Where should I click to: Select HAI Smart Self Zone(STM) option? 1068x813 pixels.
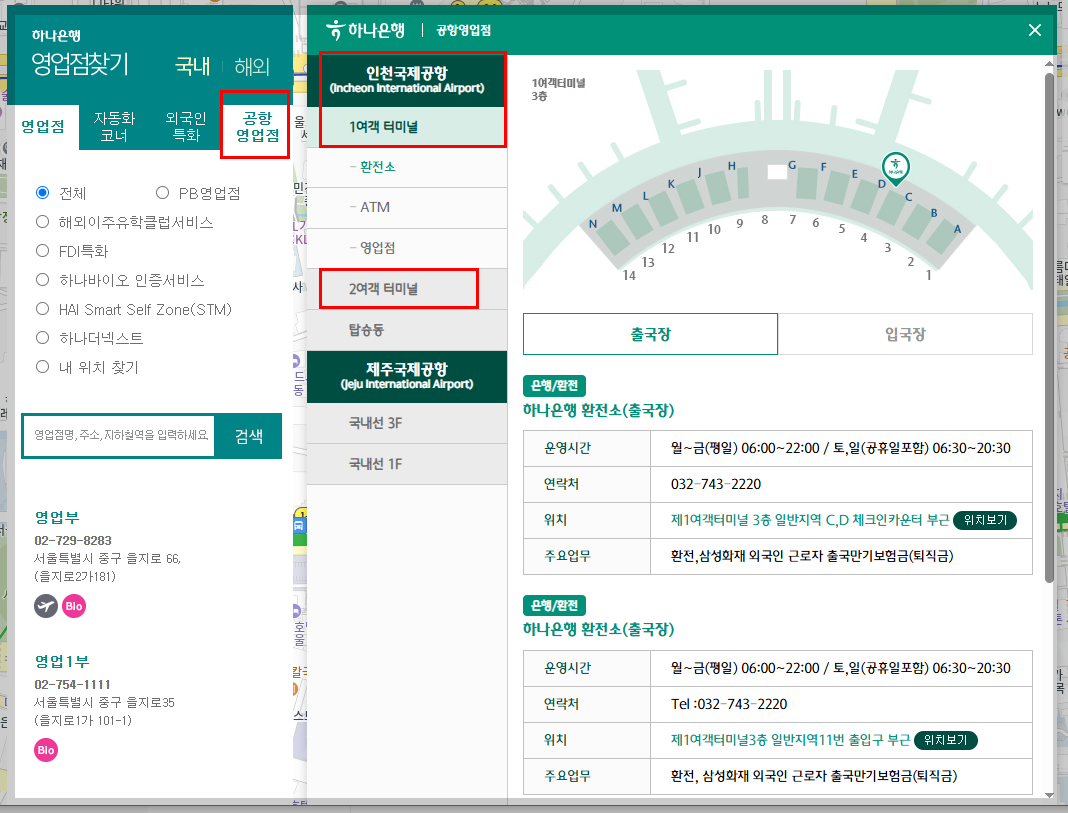pyautogui.click(x=43, y=309)
